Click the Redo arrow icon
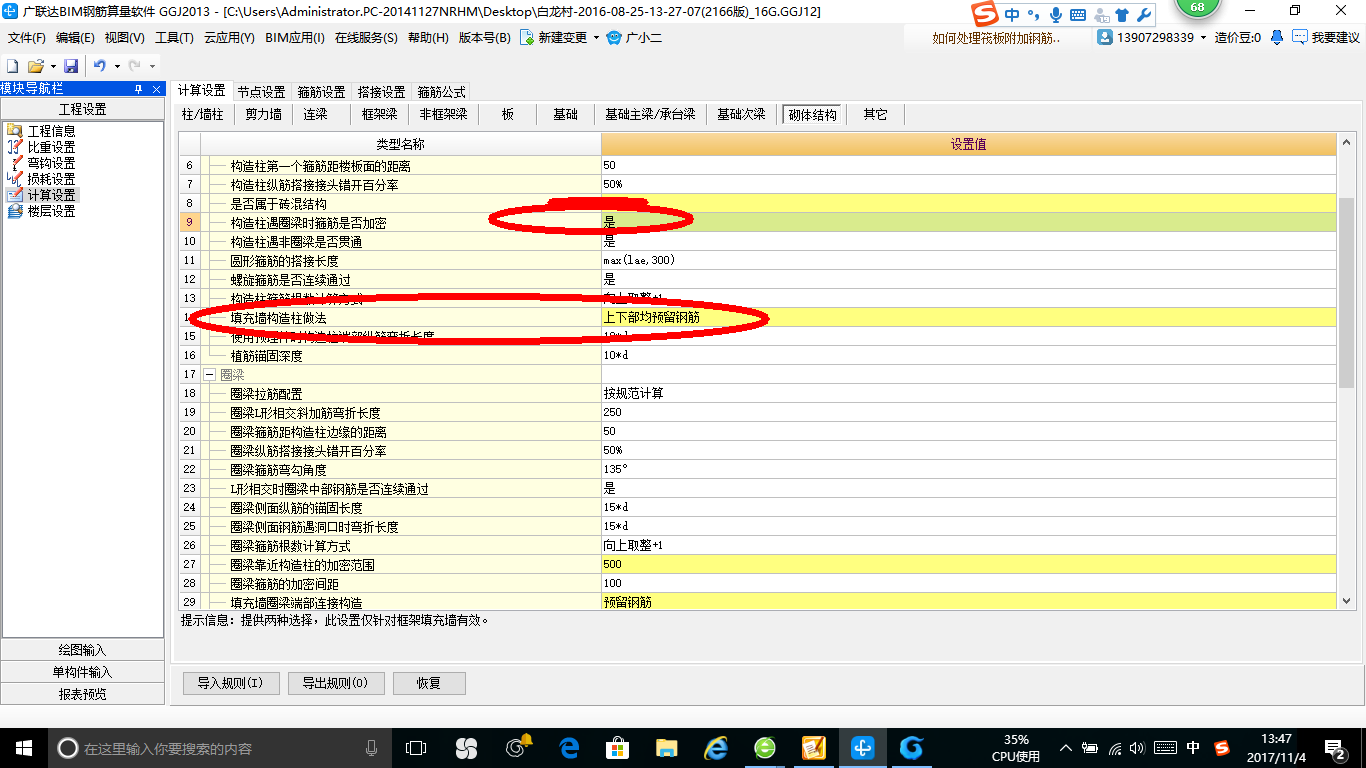 pos(135,65)
